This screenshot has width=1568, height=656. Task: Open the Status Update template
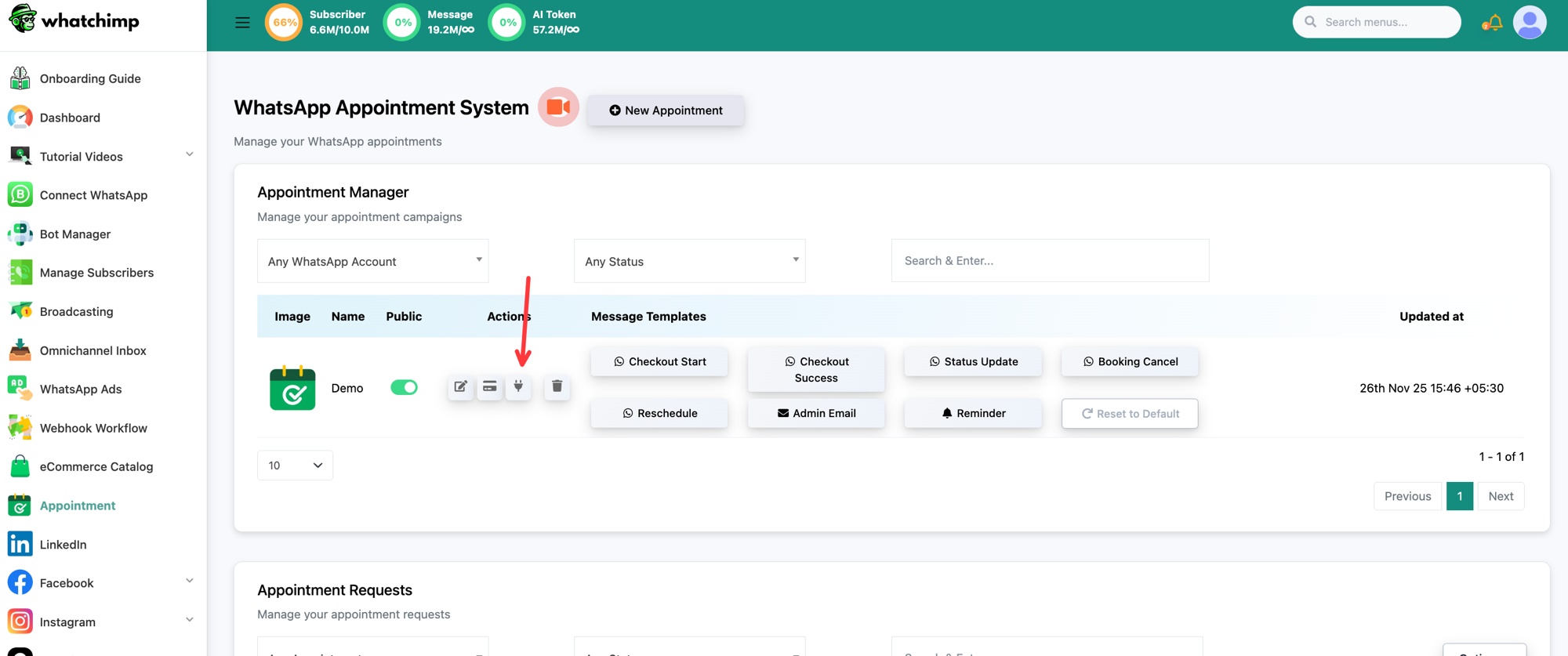(973, 361)
